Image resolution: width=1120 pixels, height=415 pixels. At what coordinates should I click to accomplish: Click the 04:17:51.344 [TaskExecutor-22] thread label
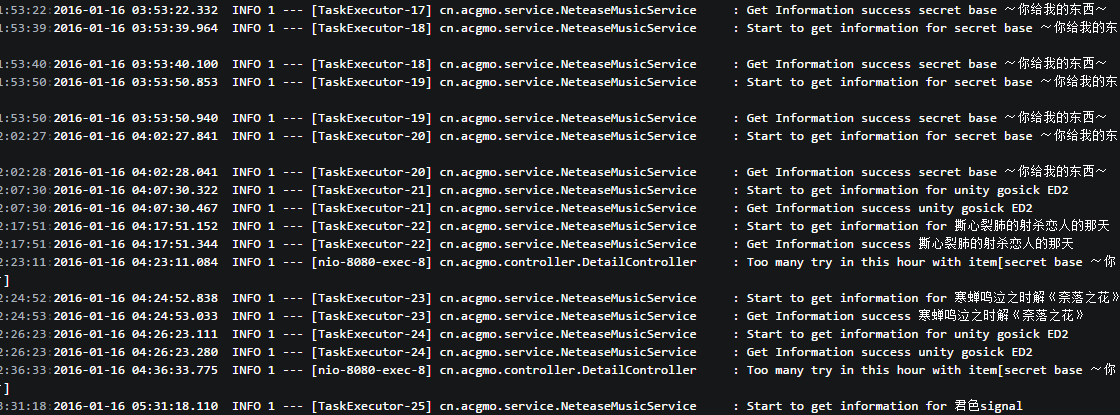371,244
